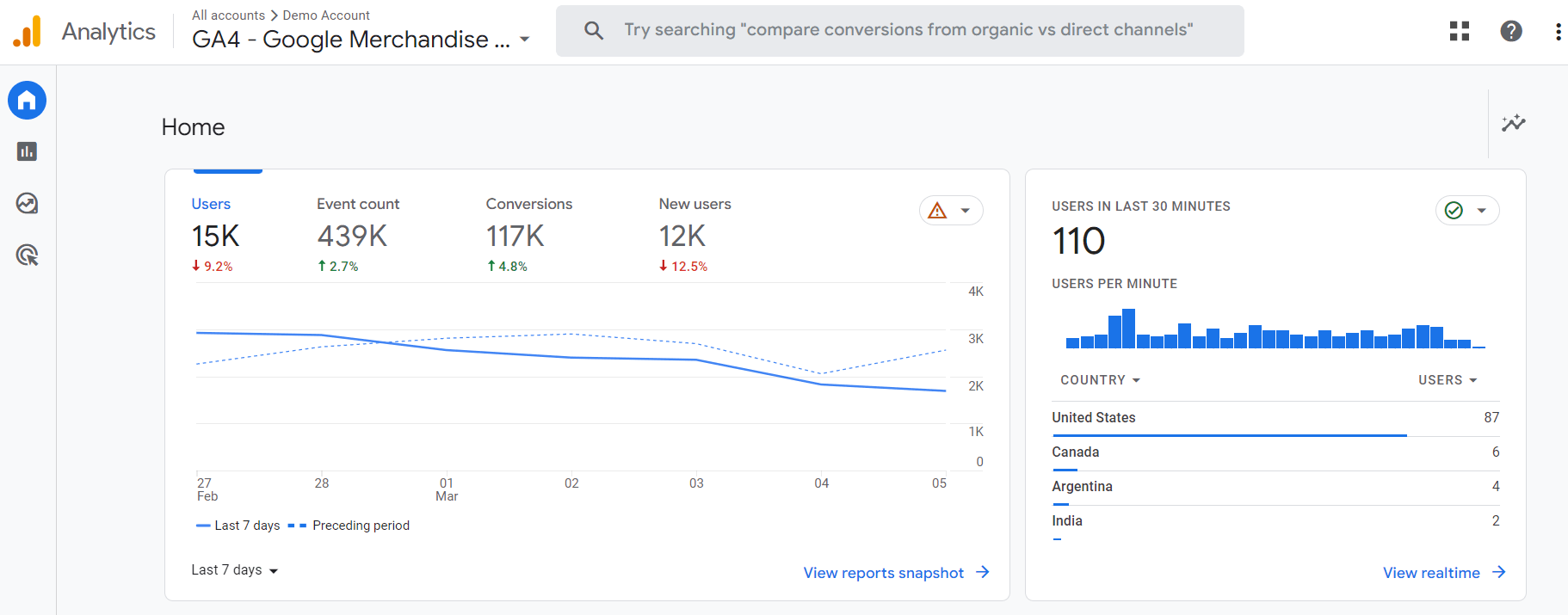Select the Conversions metric tab

pyautogui.click(x=528, y=204)
